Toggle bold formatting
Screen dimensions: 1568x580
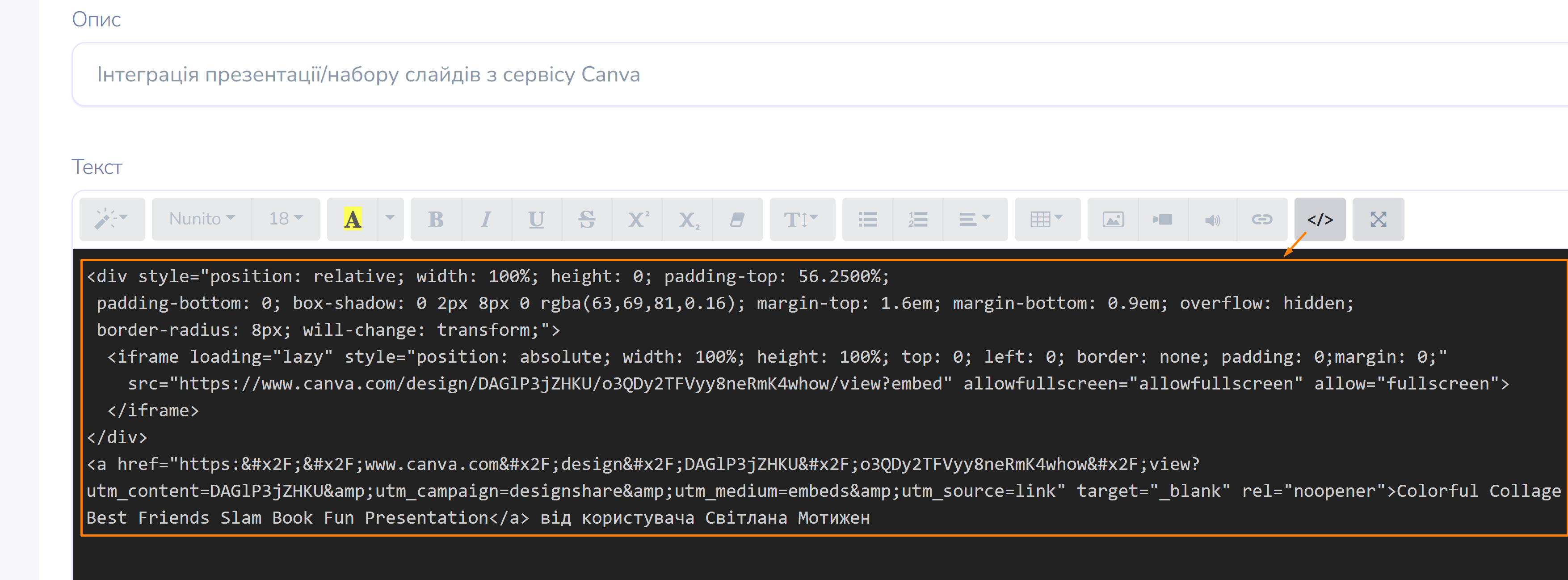[x=436, y=219]
